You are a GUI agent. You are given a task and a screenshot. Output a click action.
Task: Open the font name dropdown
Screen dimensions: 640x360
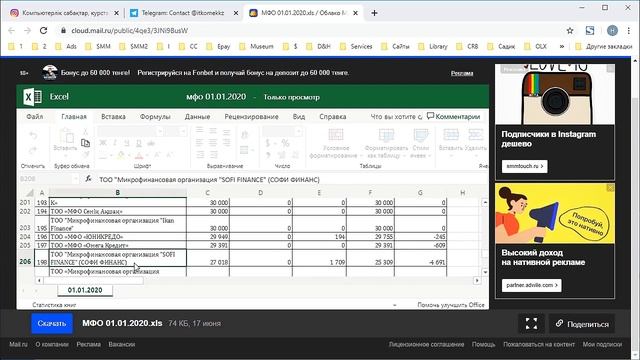(160, 131)
